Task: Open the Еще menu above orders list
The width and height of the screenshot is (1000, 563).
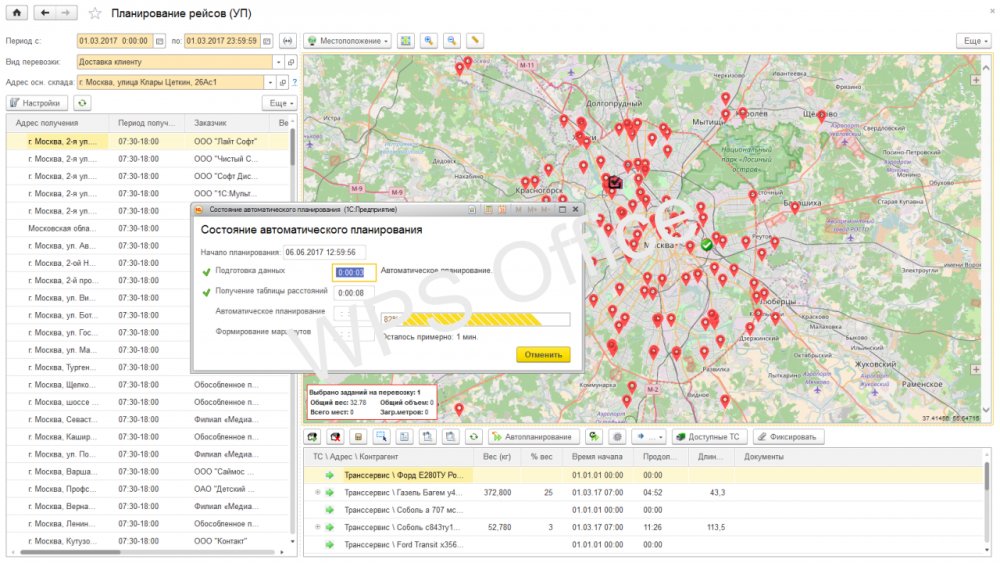Action: (279, 103)
